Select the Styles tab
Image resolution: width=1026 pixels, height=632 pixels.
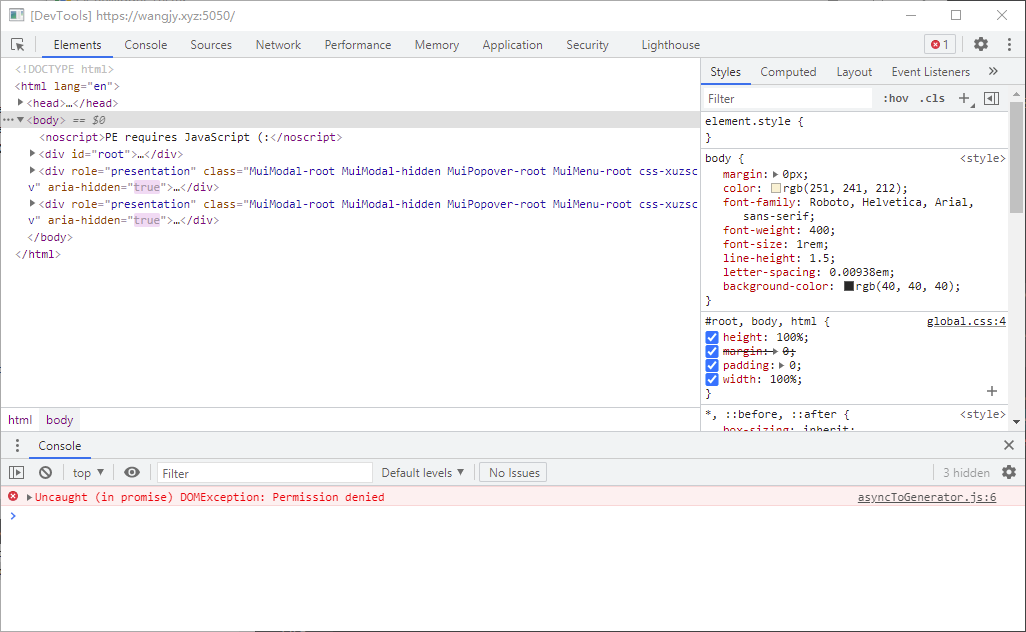(x=725, y=72)
